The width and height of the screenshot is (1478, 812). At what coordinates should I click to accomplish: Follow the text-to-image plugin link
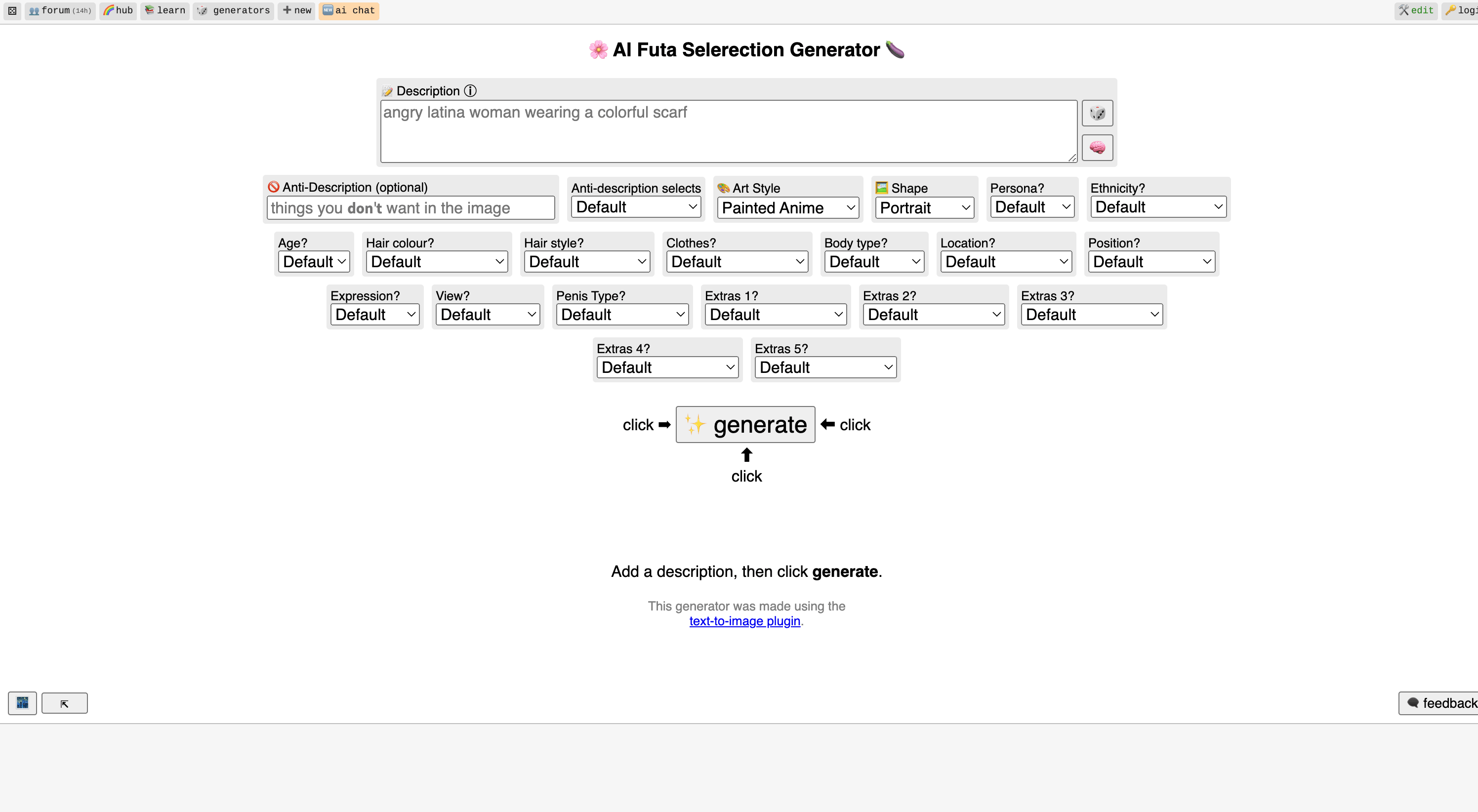pos(744,621)
